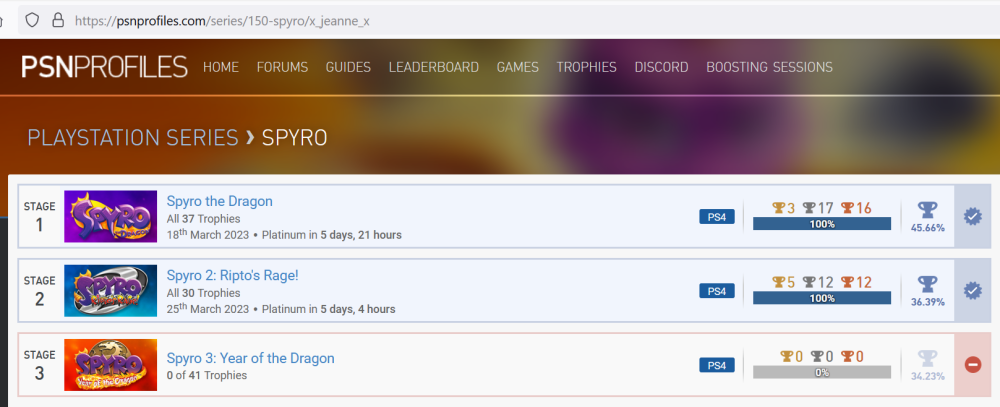Image resolution: width=1000 pixels, height=407 pixels.
Task: Click the browser shield tracking protection icon
Action: point(33,19)
